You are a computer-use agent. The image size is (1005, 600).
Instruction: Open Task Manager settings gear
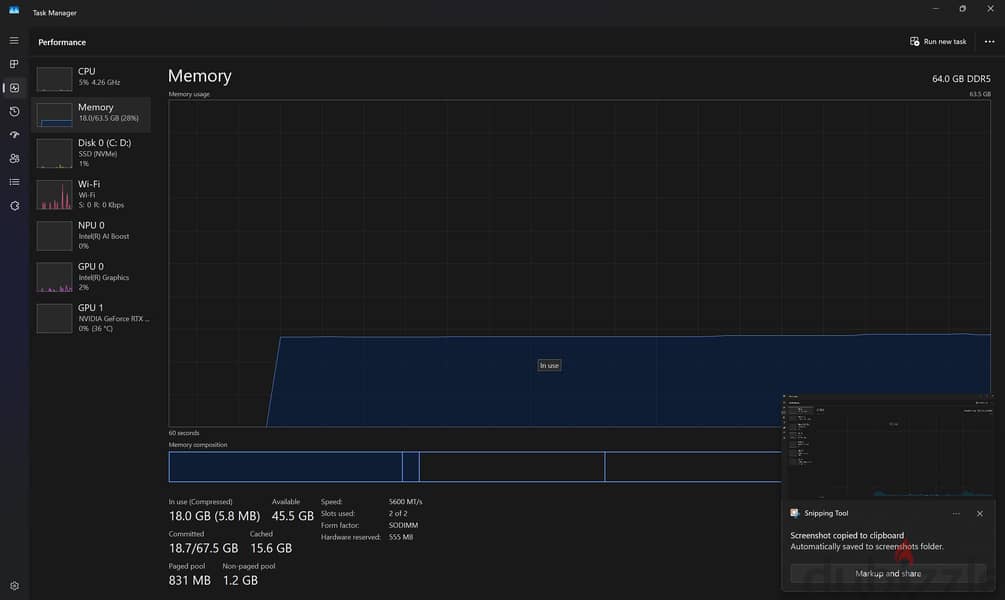click(14, 586)
